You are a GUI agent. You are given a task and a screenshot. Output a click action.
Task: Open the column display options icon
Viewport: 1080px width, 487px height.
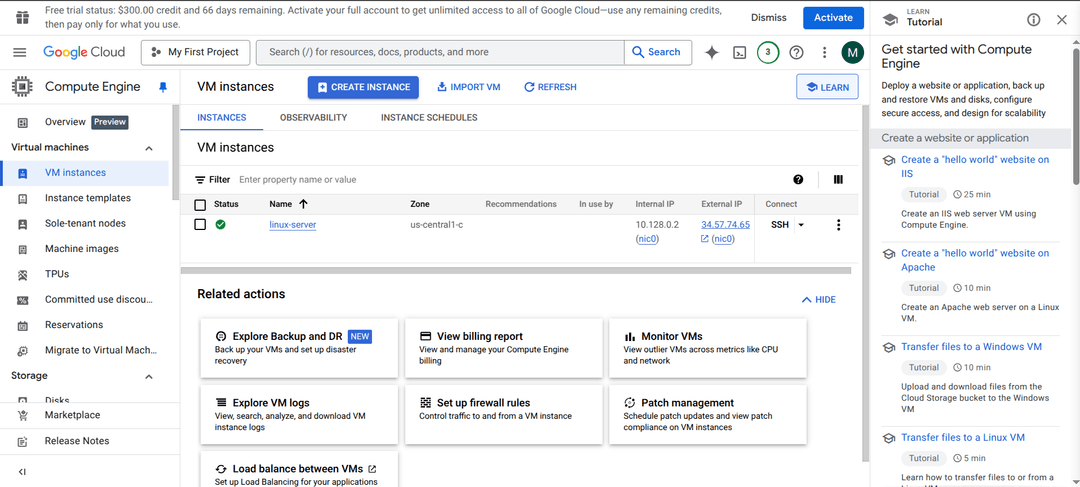838,180
